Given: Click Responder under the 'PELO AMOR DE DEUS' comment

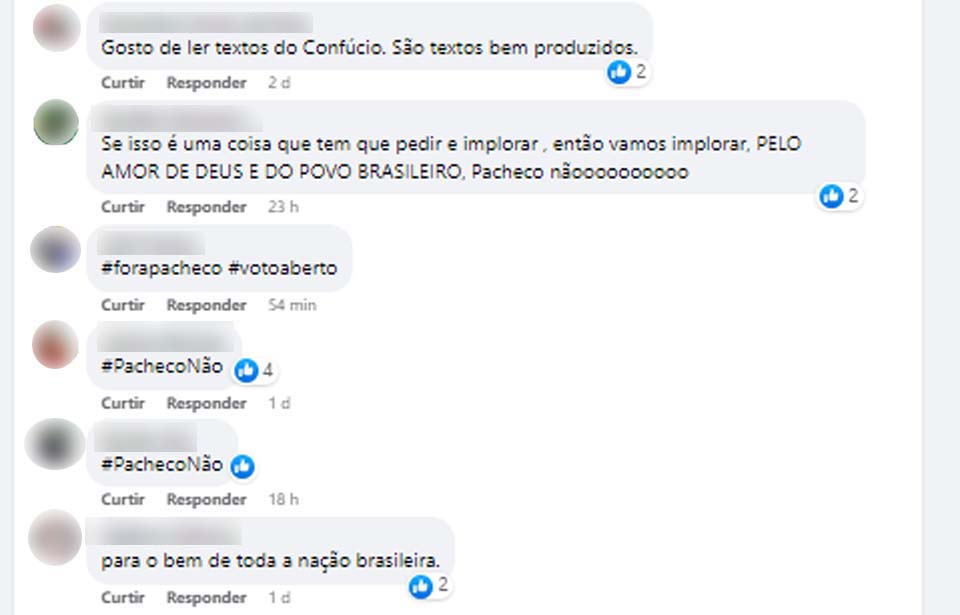Looking at the screenshot, I should point(206,207).
